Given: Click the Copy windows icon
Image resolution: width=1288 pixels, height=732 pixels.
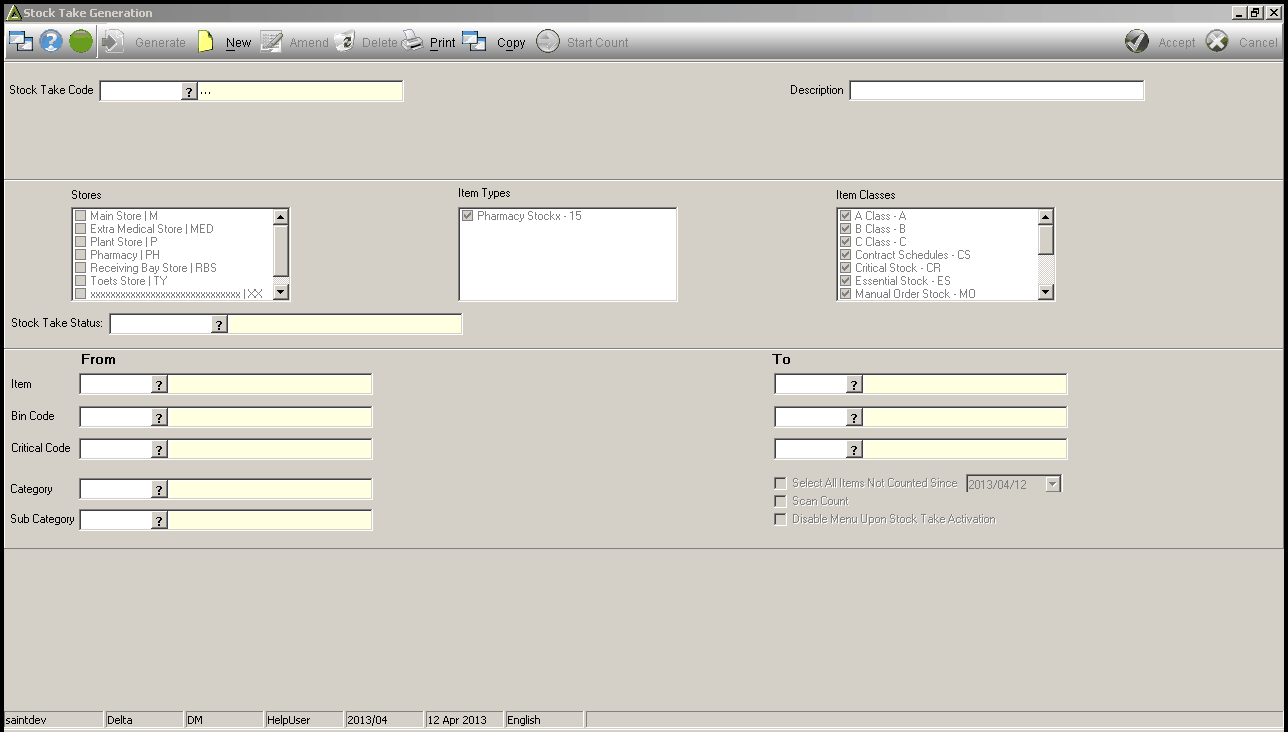Looking at the screenshot, I should coord(474,42).
